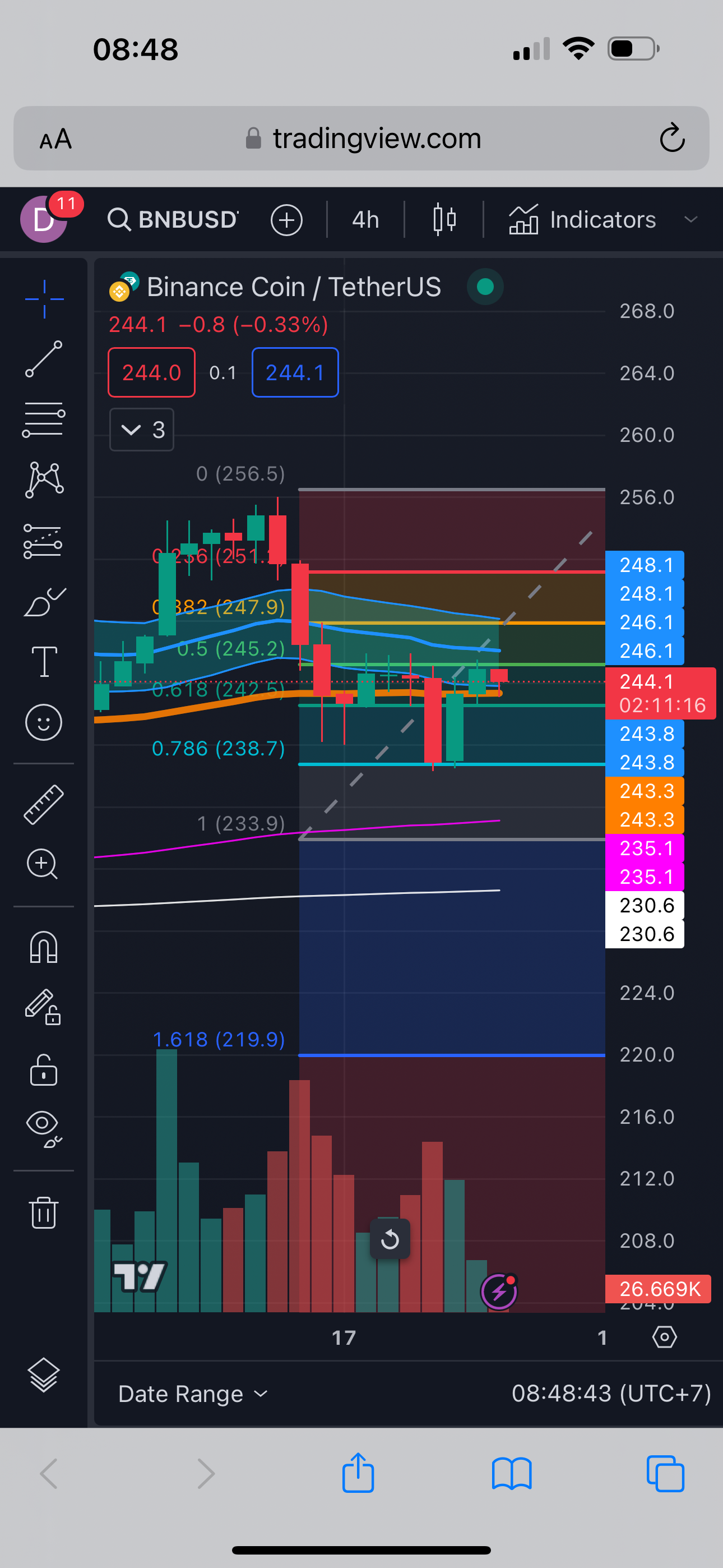Click the 1 (233.9) Fibonacci level label

coord(241,824)
